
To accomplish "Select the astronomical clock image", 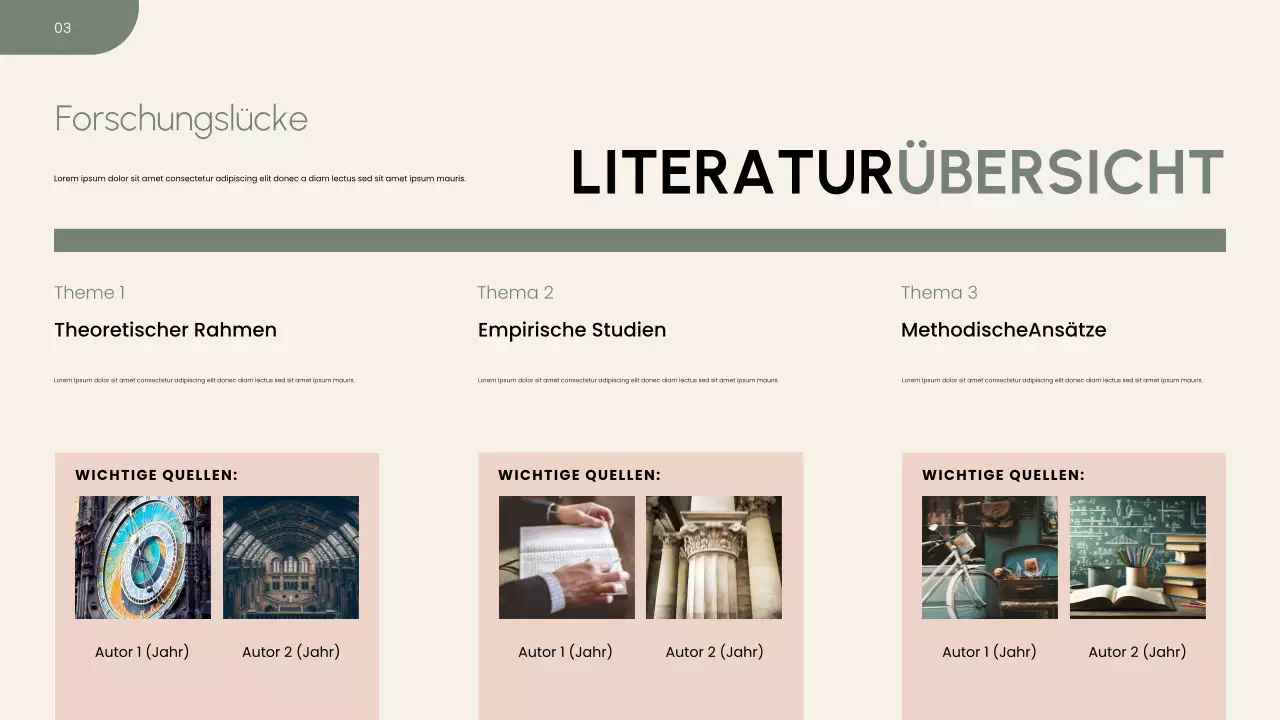I will [x=143, y=557].
